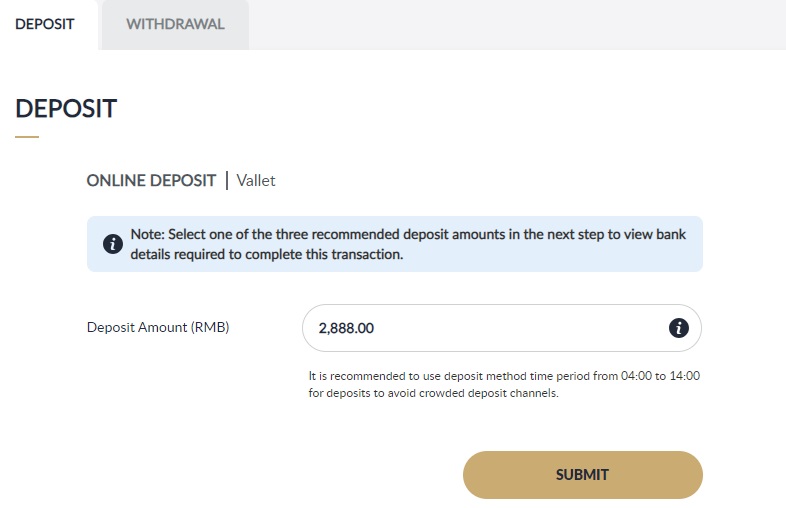This screenshot has height=508, width=786.
Task: Click the gold underline below DEPOSIT heading
Action: point(27,136)
